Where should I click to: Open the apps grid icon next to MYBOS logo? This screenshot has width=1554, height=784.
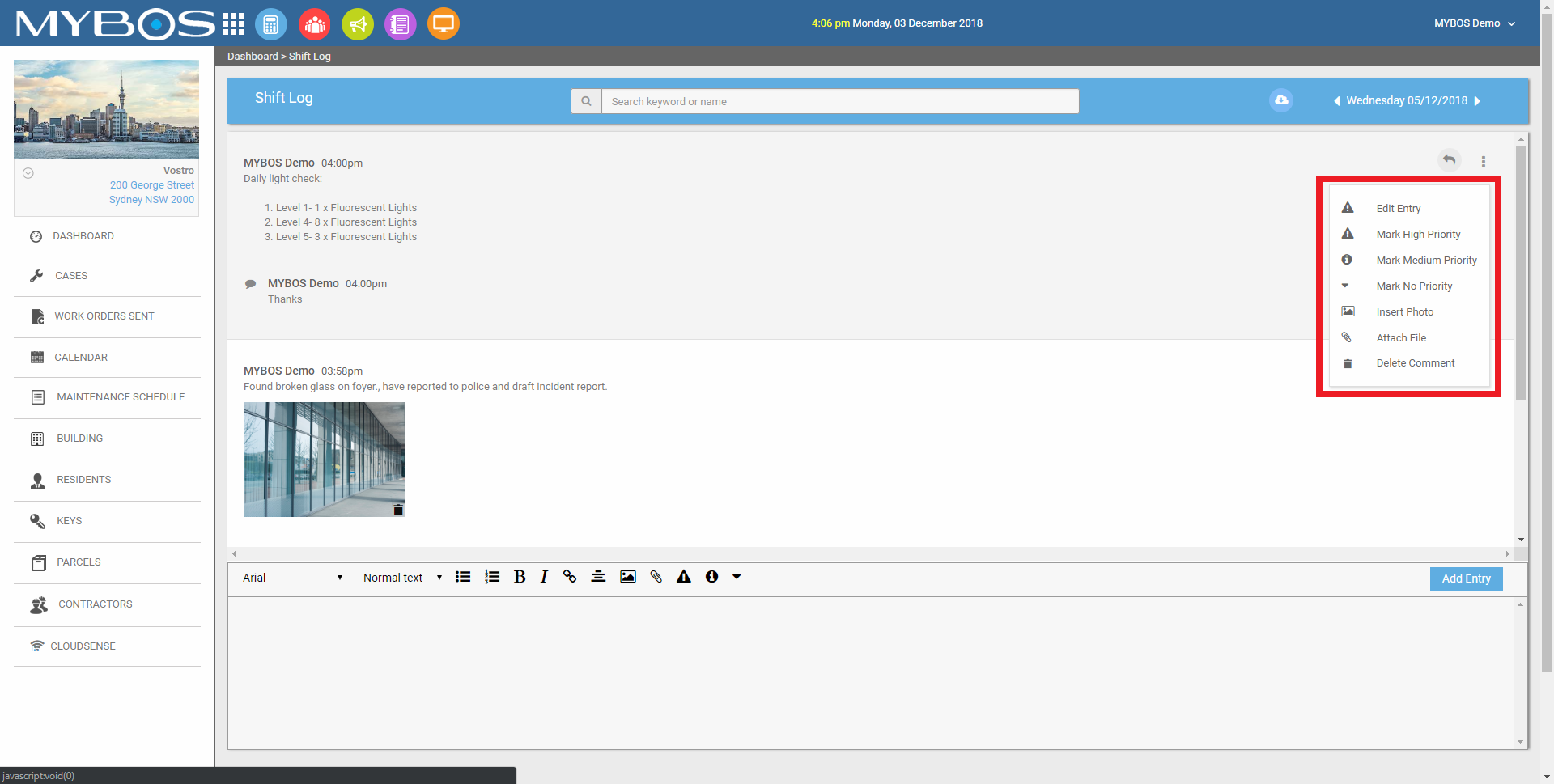(233, 24)
